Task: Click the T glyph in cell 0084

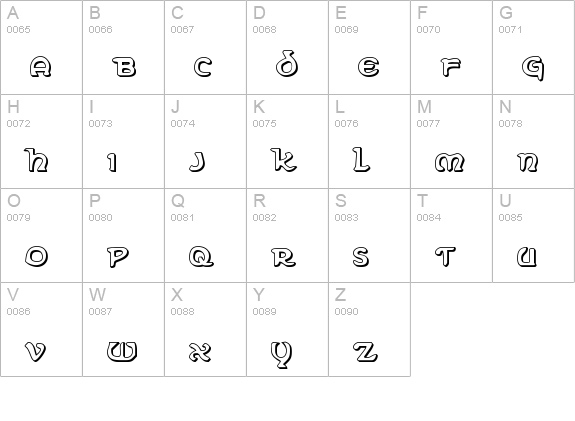Action: coord(446,257)
